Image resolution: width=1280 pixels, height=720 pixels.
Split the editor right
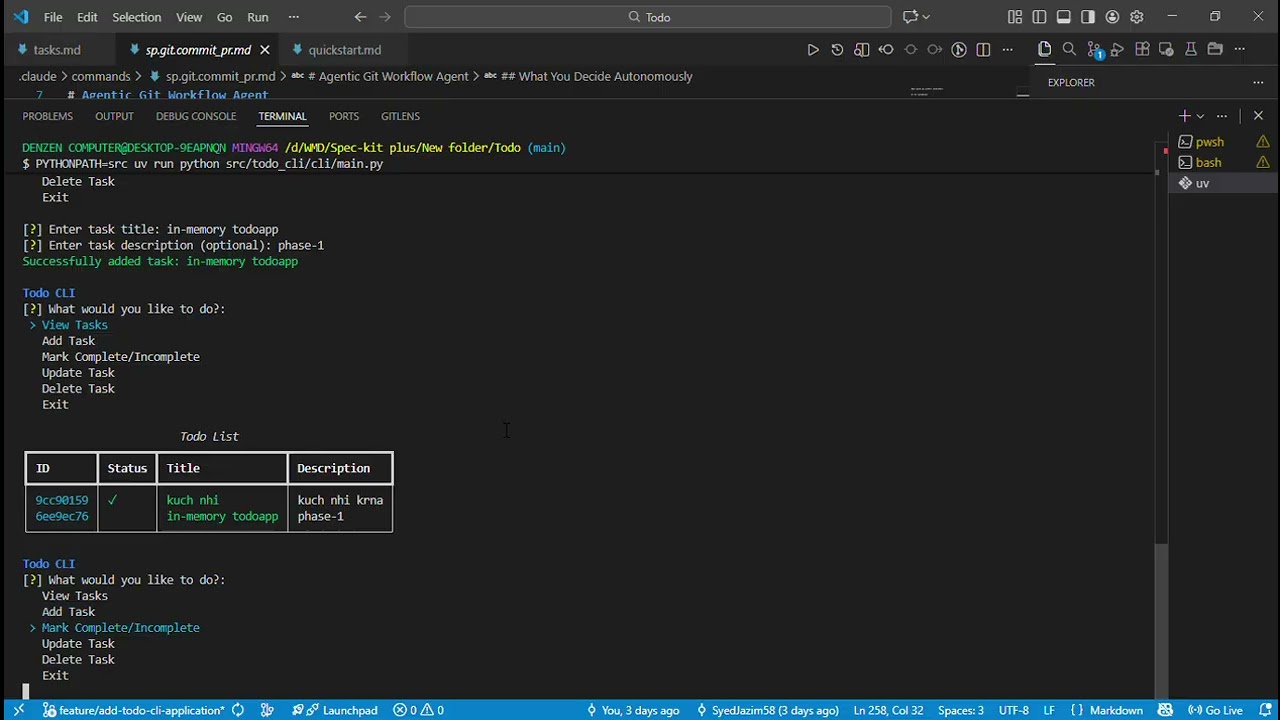pos(983,50)
